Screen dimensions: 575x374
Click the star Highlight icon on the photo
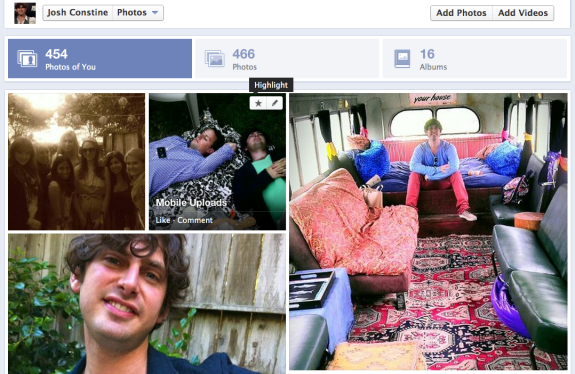(258, 103)
